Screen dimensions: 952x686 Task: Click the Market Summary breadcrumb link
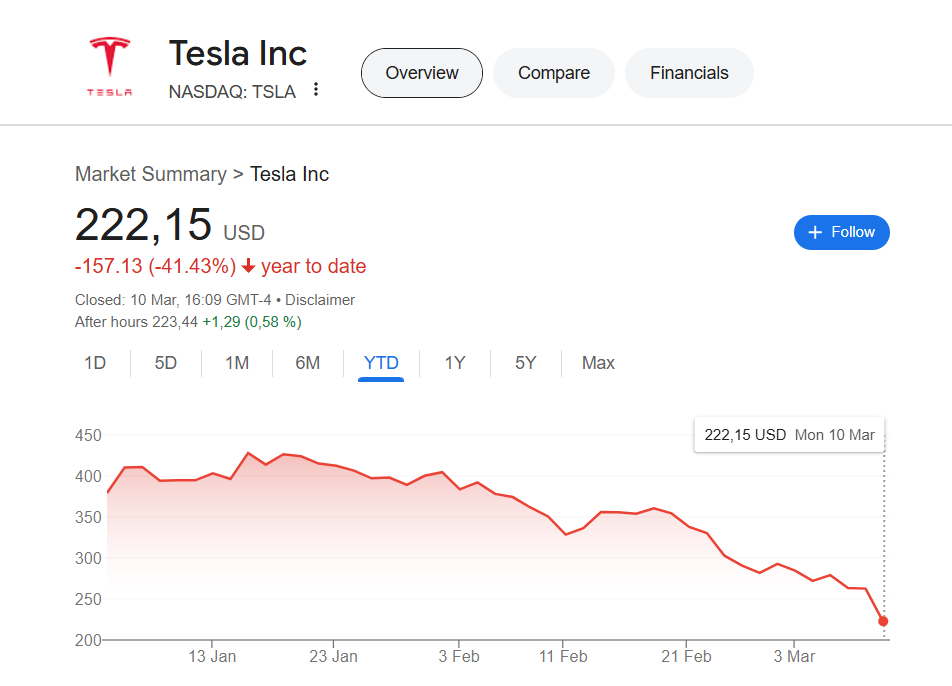[x=151, y=174]
